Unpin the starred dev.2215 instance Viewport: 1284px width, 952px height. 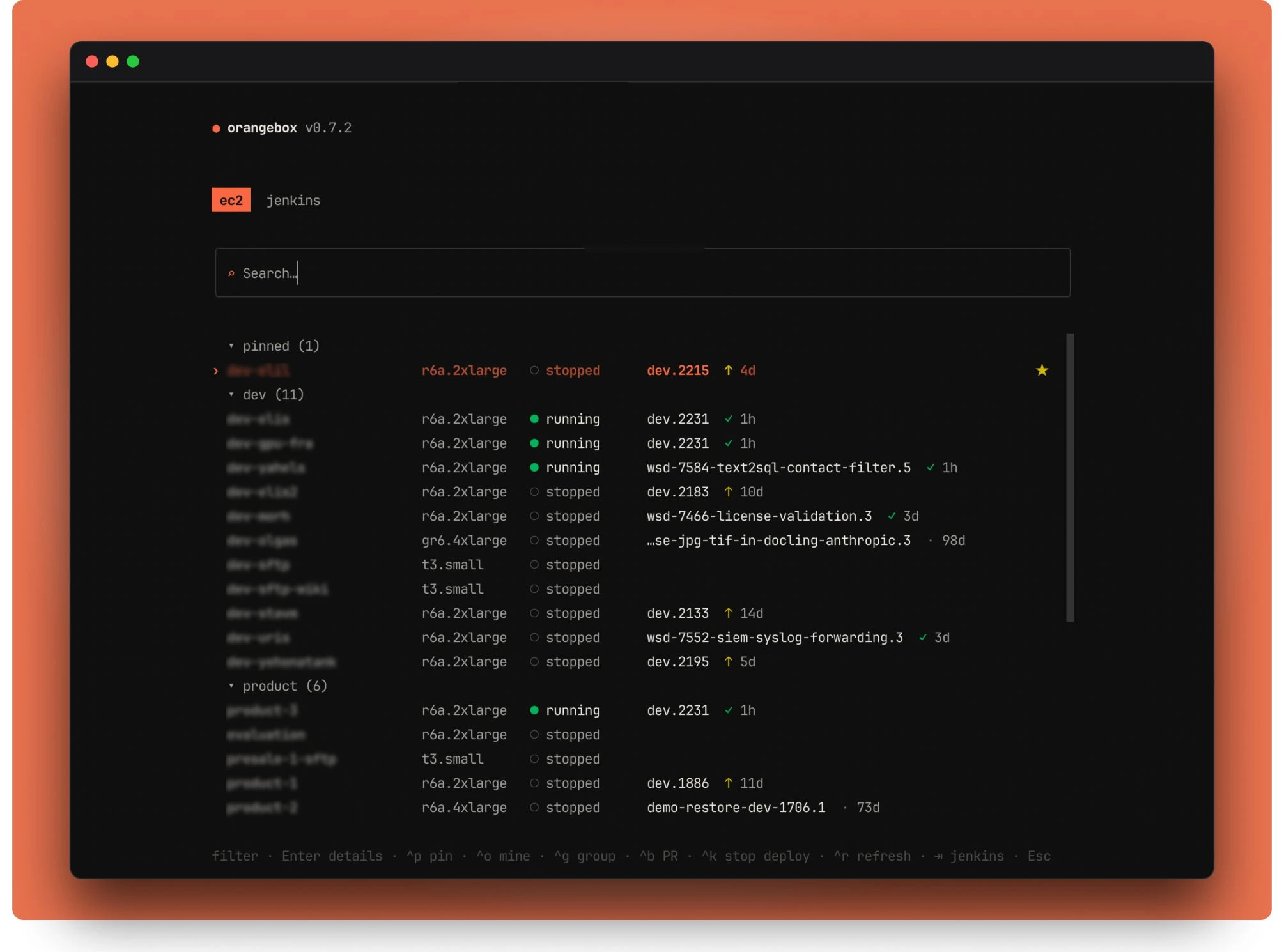[x=1042, y=370]
